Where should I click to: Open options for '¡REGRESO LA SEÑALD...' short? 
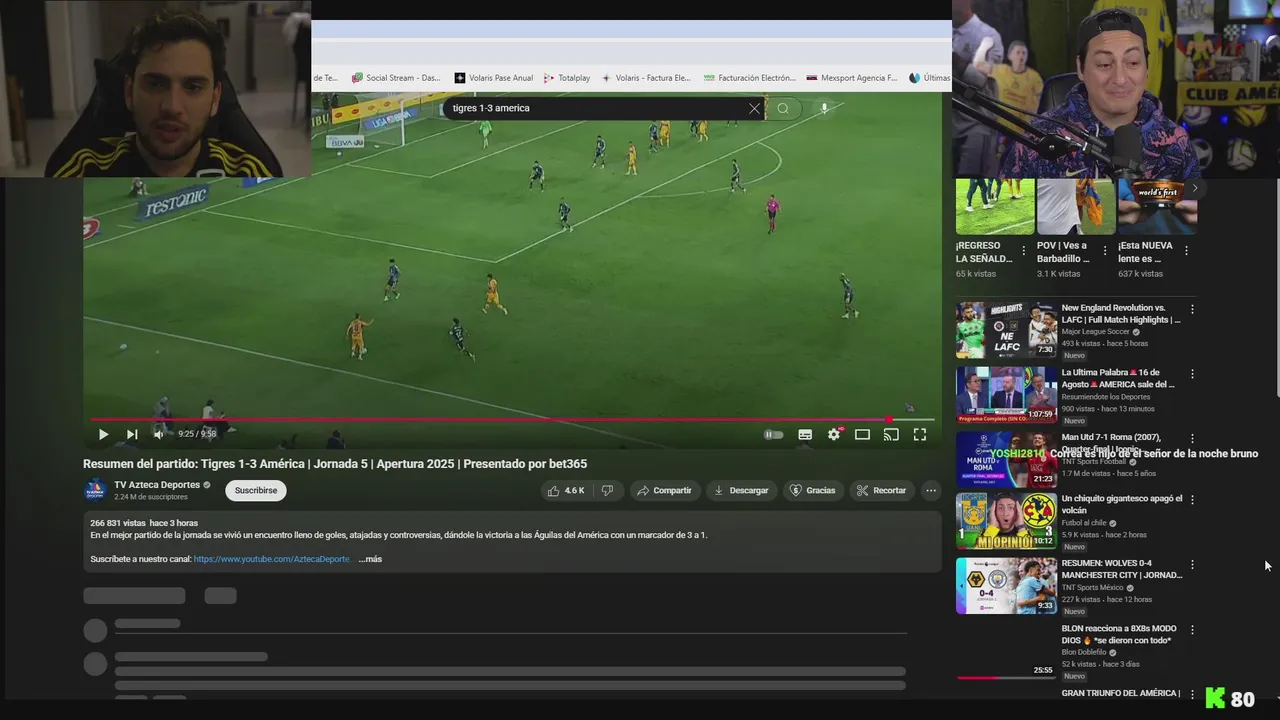pos(1024,251)
